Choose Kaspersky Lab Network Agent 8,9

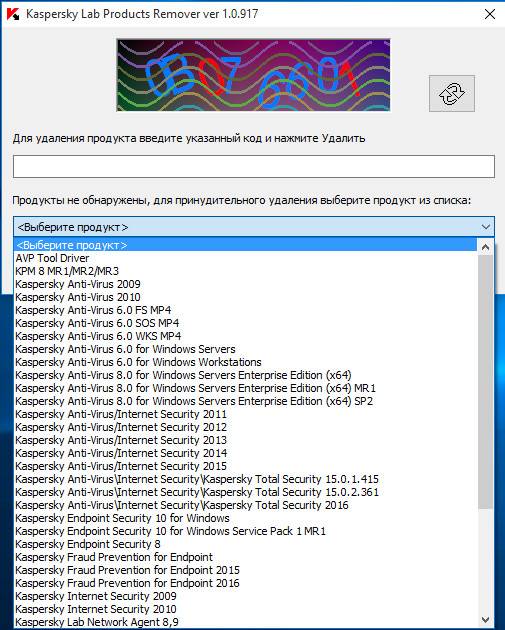245,622
